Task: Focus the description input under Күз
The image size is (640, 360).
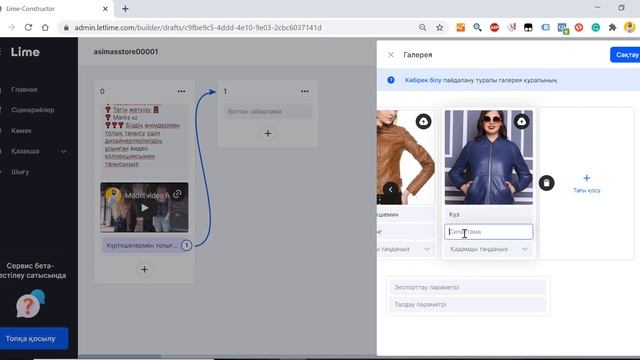Action: [x=489, y=232]
